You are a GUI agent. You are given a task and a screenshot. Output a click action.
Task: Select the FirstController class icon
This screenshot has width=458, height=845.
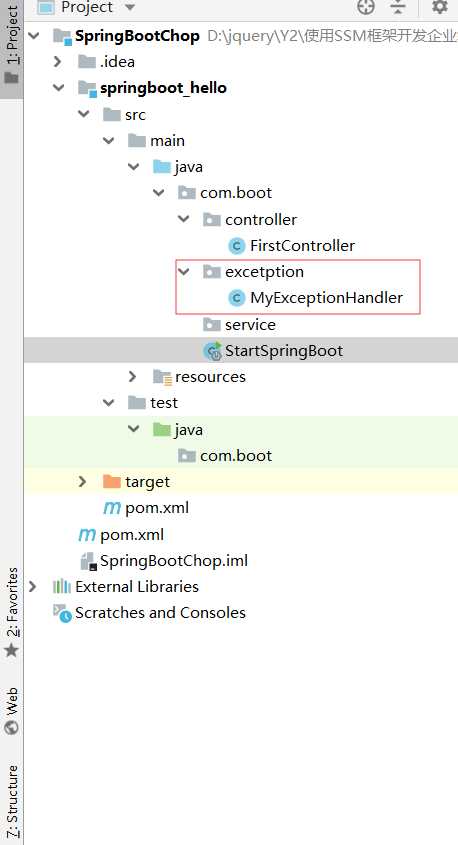pos(237,246)
